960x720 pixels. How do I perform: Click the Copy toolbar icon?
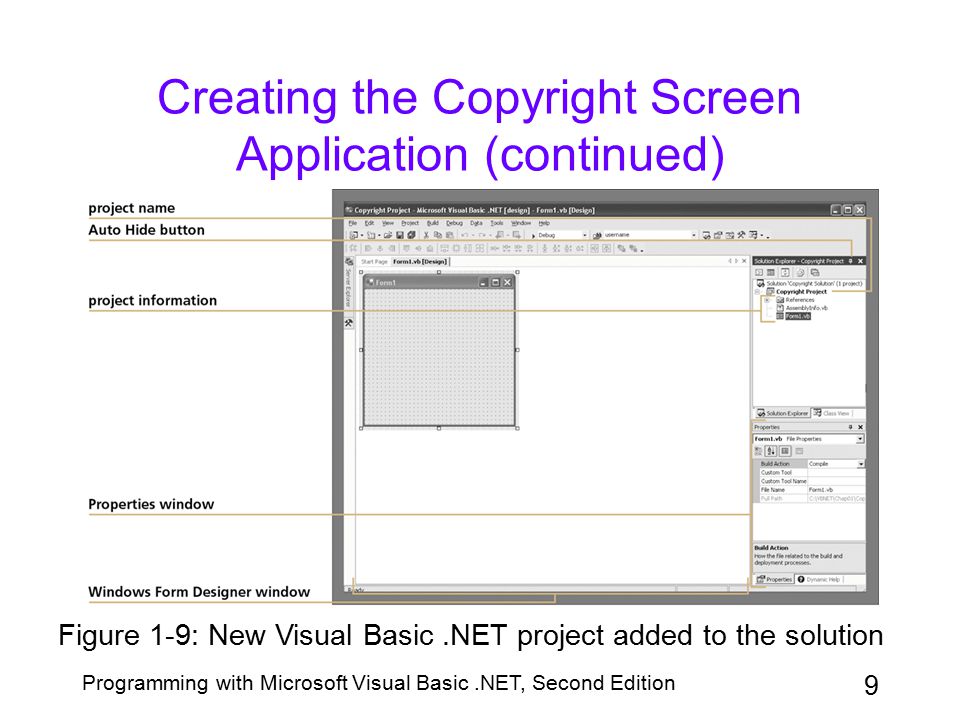tap(438, 235)
